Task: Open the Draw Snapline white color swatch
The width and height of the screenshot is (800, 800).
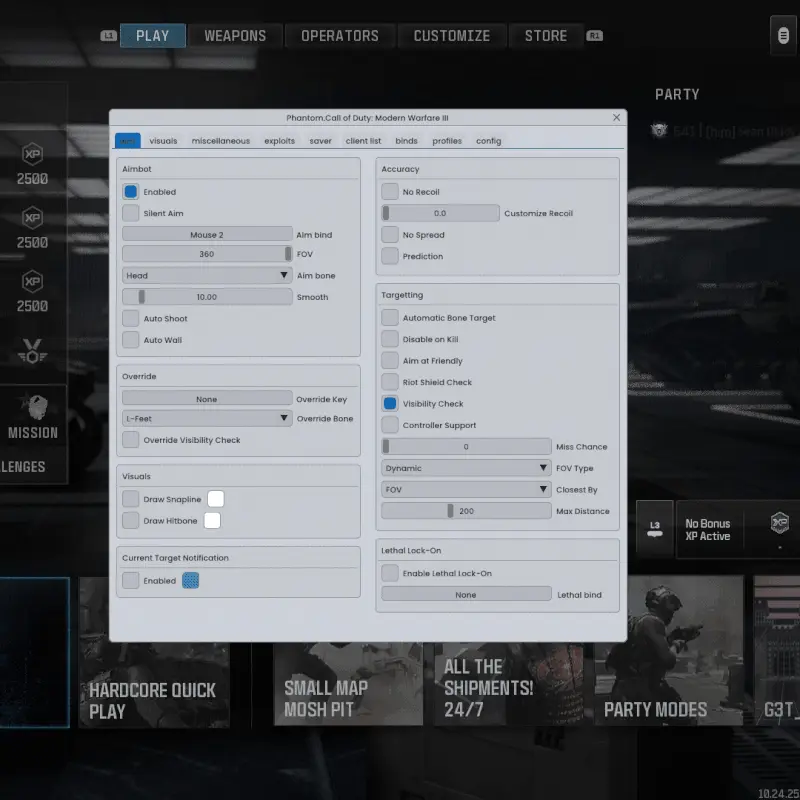Action: (x=216, y=499)
